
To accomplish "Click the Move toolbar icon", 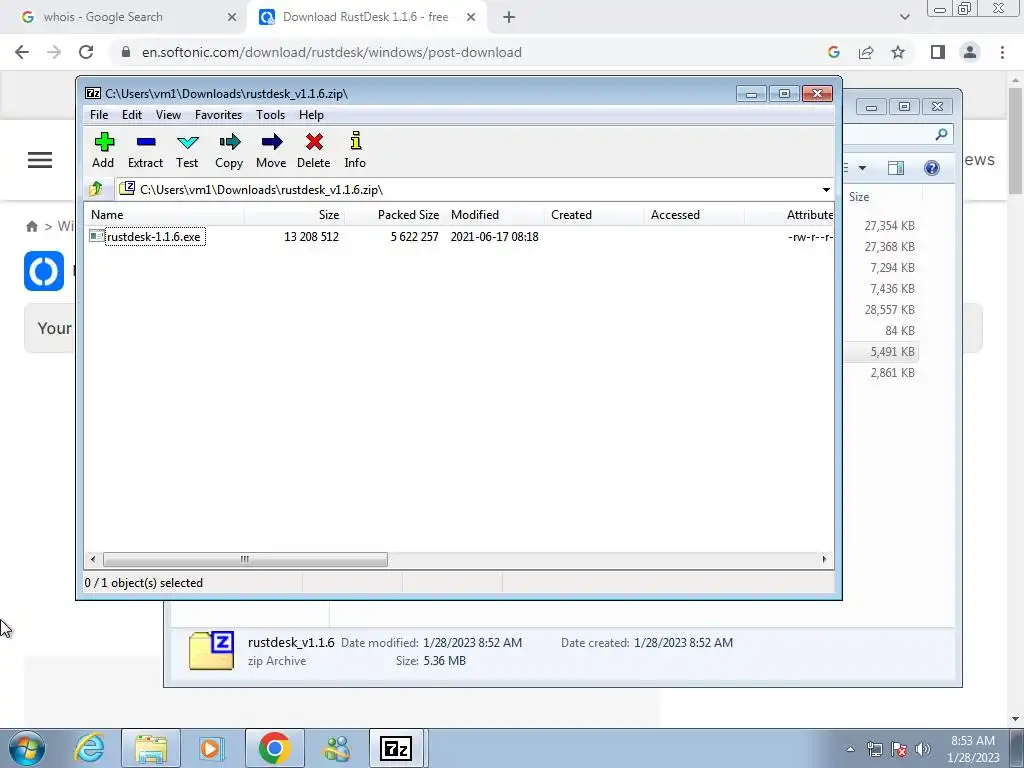I will (271, 151).
